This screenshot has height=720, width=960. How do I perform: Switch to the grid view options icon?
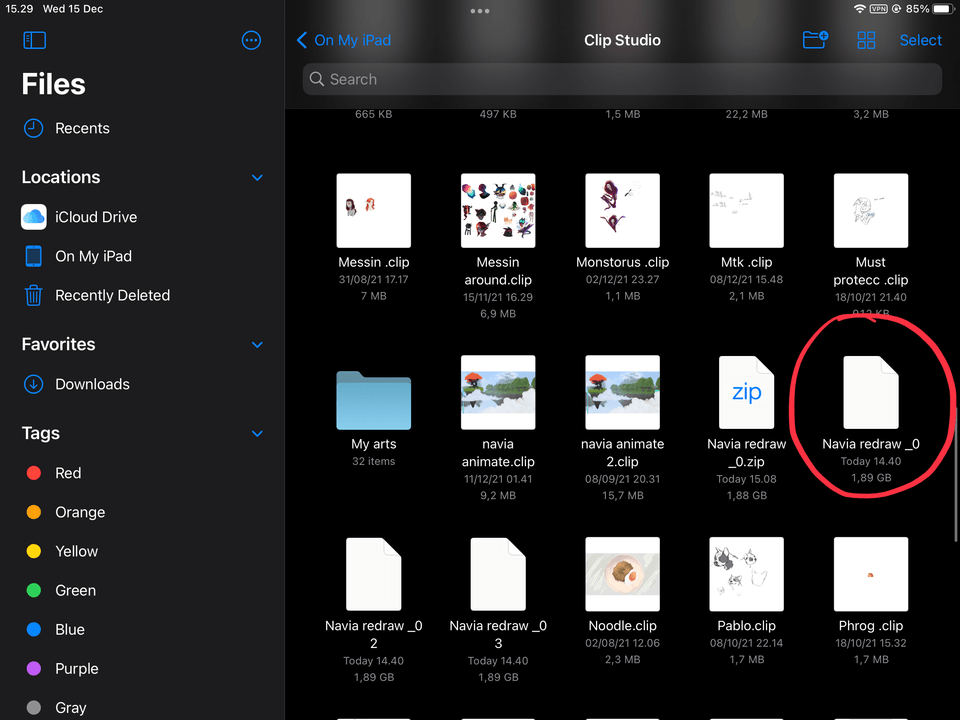tap(866, 40)
